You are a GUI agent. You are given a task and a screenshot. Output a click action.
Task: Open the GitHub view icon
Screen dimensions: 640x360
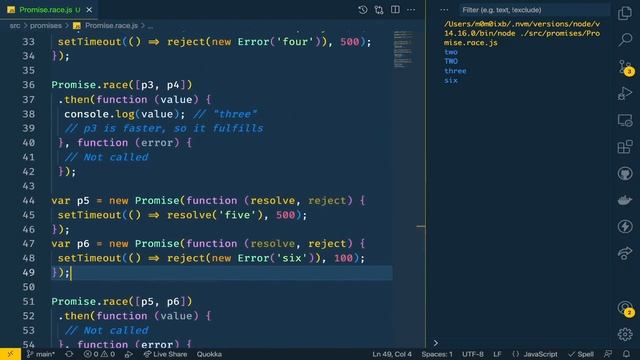[x=625, y=173]
